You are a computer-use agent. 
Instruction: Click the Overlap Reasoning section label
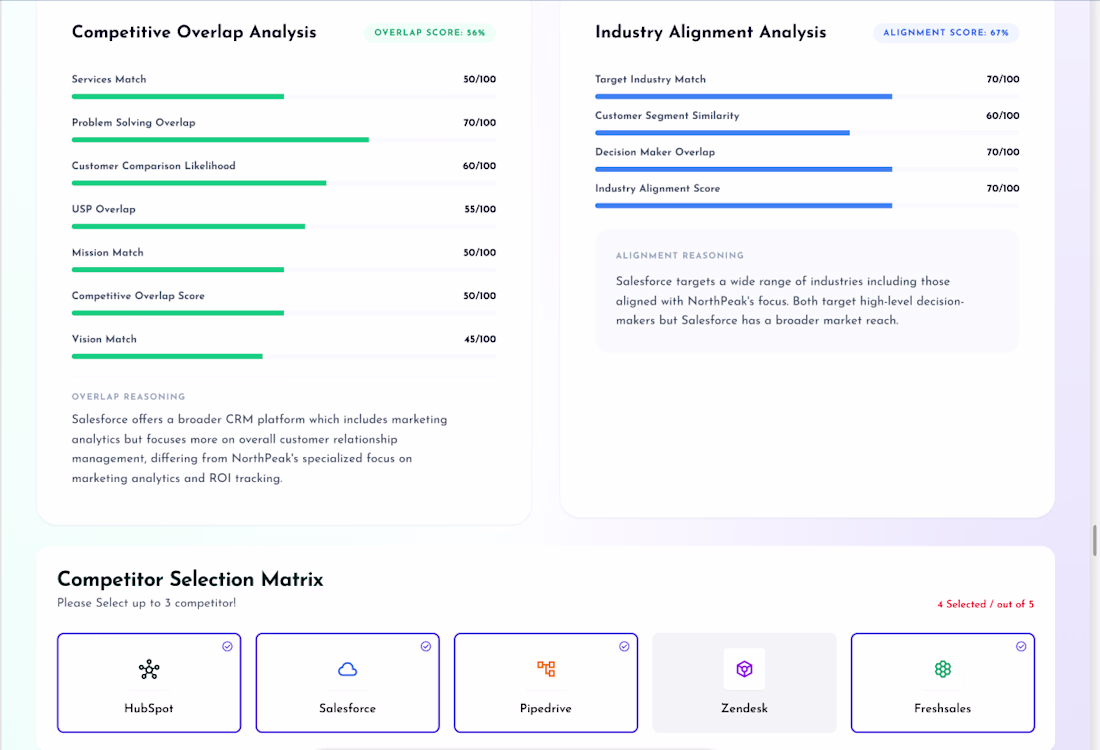point(128,397)
